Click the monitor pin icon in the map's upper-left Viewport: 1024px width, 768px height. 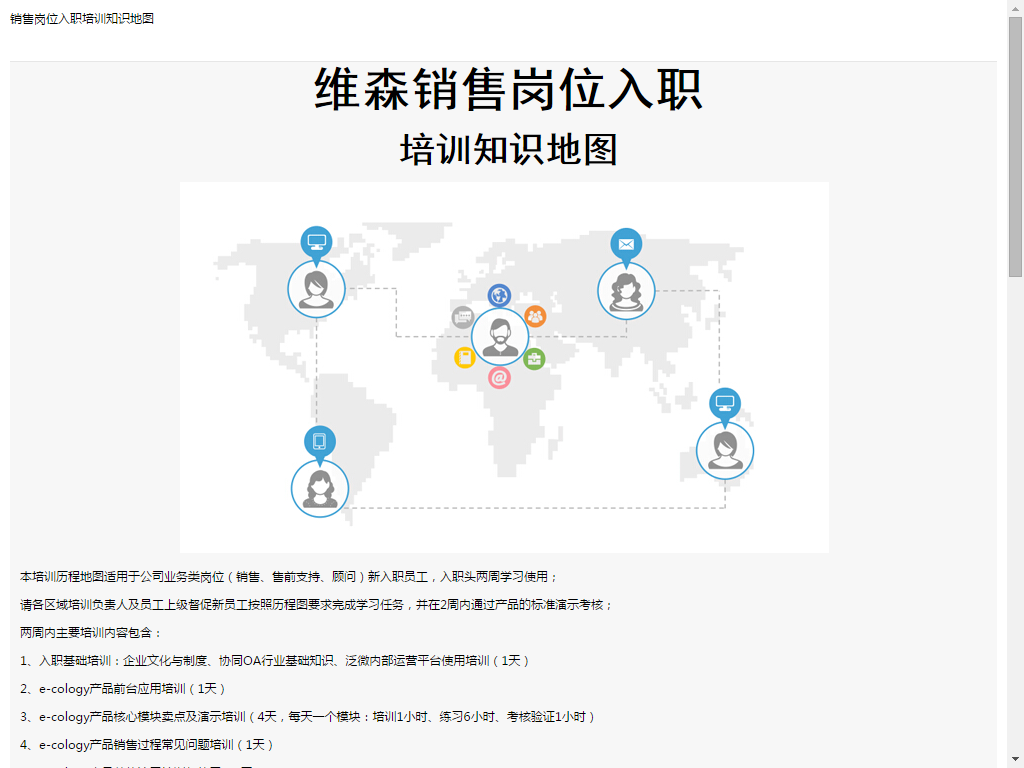pyautogui.click(x=317, y=242)
